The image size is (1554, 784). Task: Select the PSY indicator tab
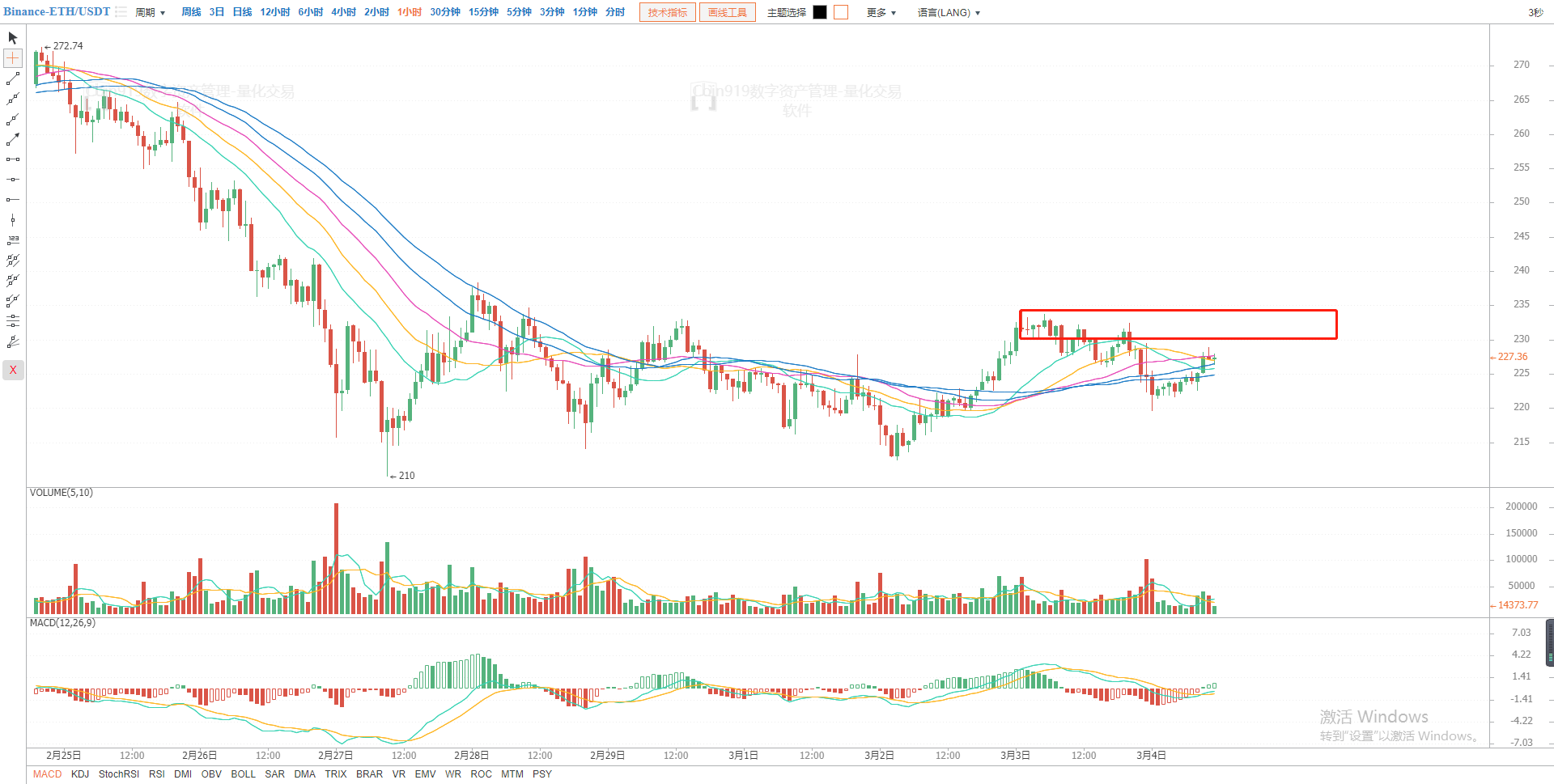pyautogui.click(x=542, y=774)
